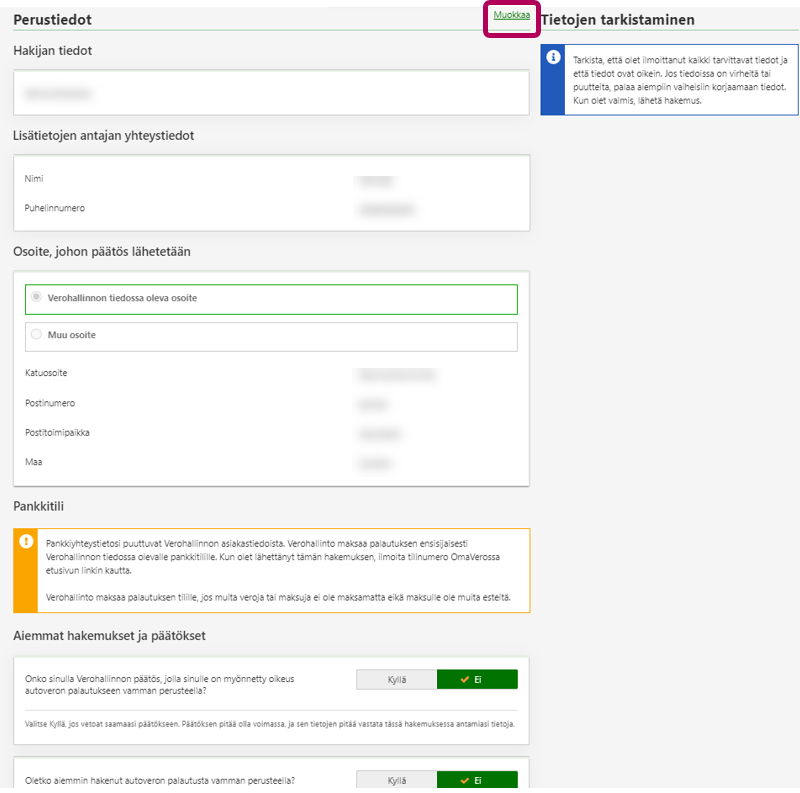Click the Nimi value field
This screenshot has height=793, width=800.
(x=375, y=181)
